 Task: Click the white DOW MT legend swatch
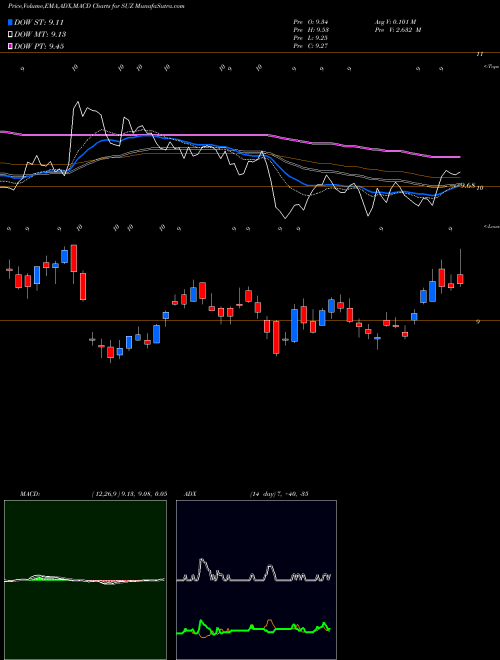pos(11,35)
